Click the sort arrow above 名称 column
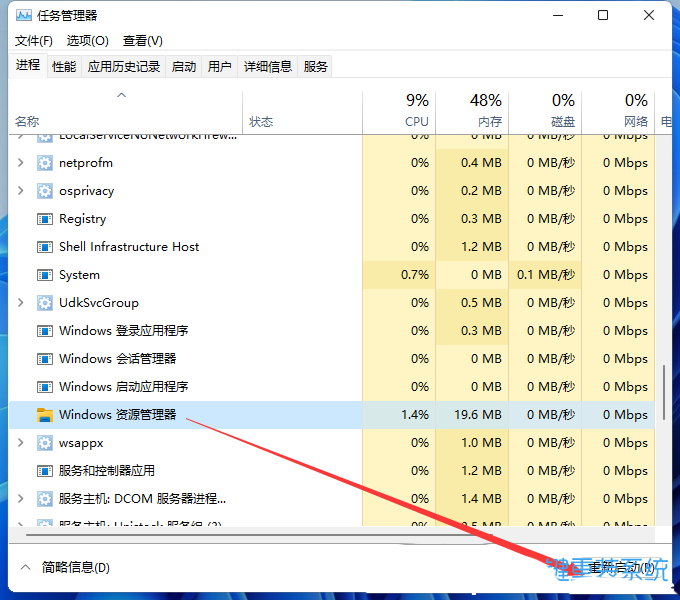 click(x=121, y=95)
